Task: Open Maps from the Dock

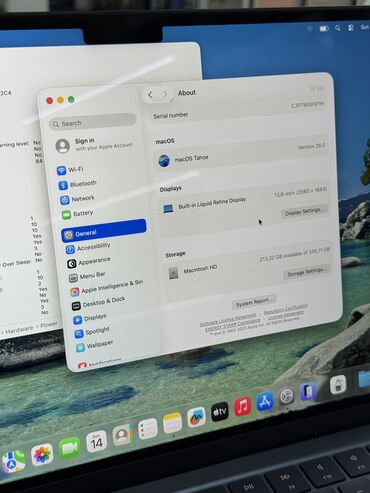Action: click(x=14, y=461)
